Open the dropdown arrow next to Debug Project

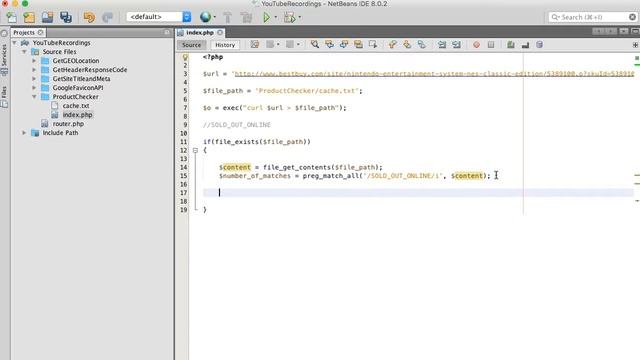pyautogui.click(x=300, y=17)
